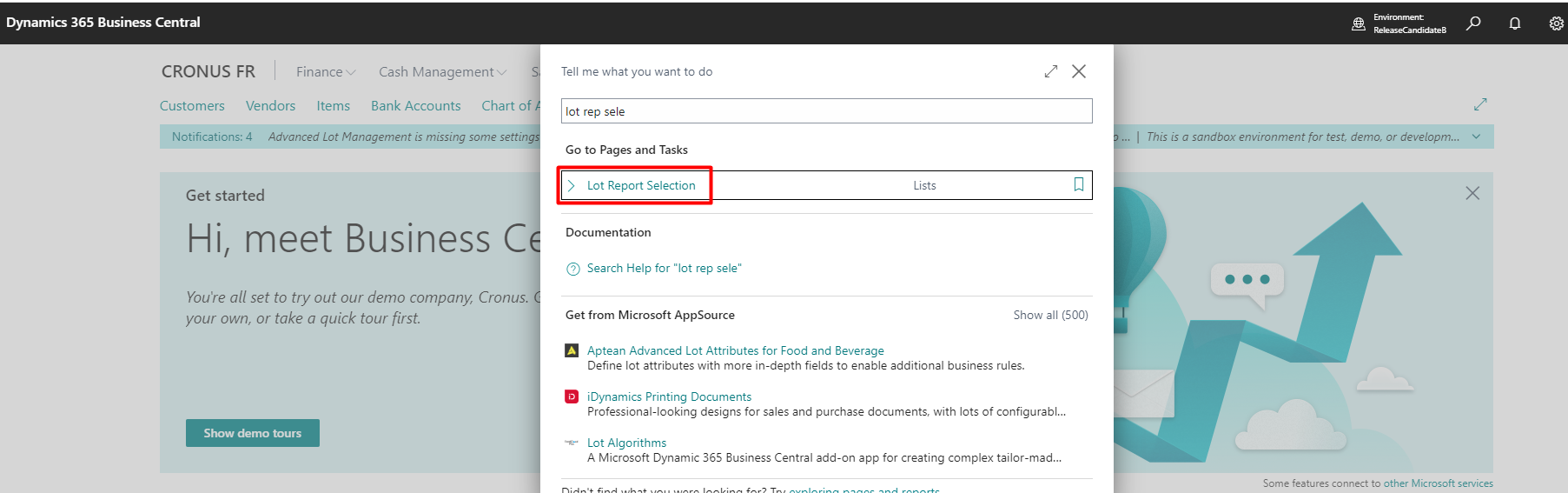Click the iDynamics Printing Documents app icon

click(x=572, y=396)
